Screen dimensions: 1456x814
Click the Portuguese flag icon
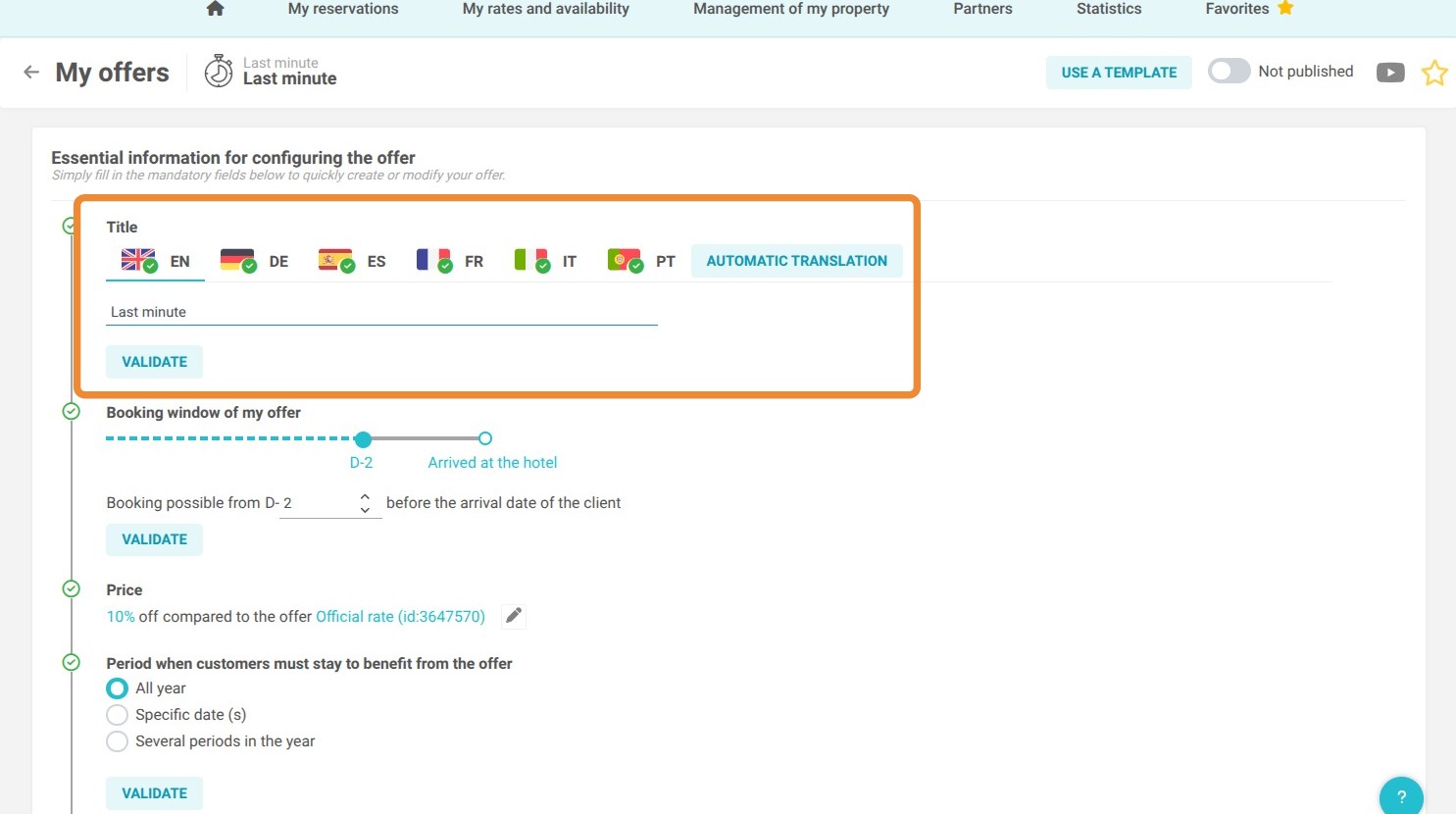pyautogui.click(x=626, y=260)
